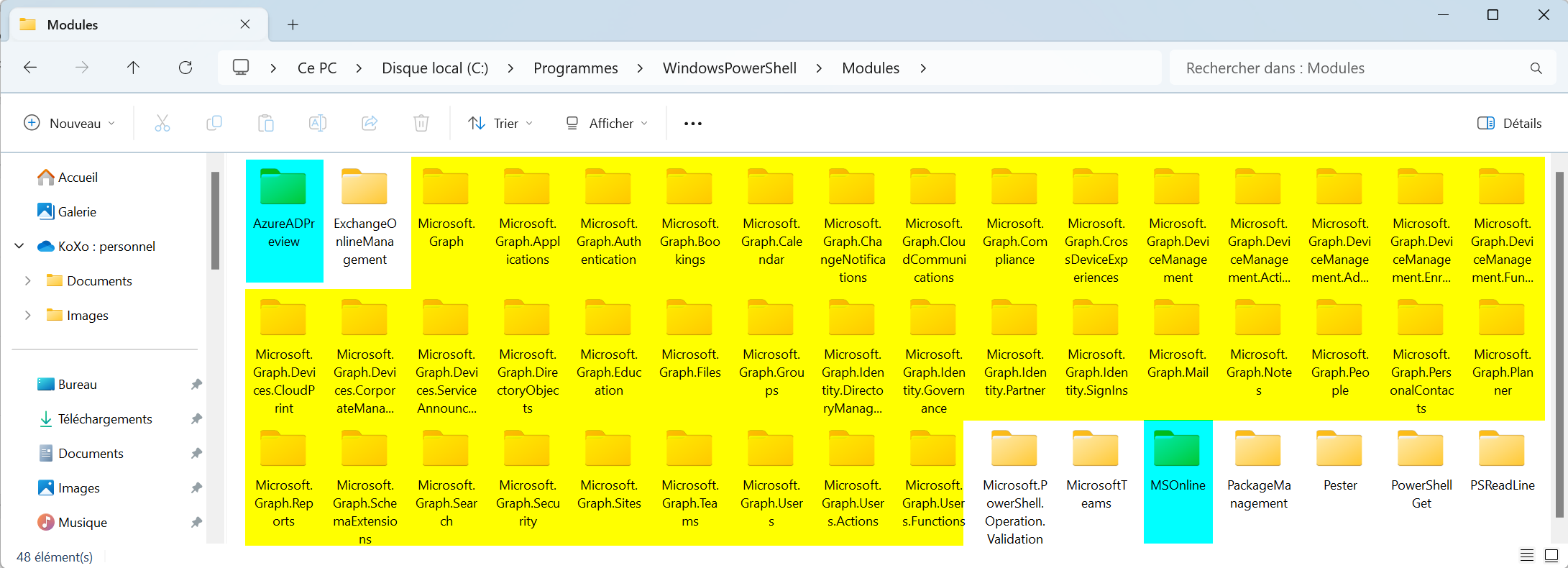Image resolution: width=1568 pixels, height=568 pixels.
Task: Unpin Bureau using its pin icon
Action: coord(196,385)
